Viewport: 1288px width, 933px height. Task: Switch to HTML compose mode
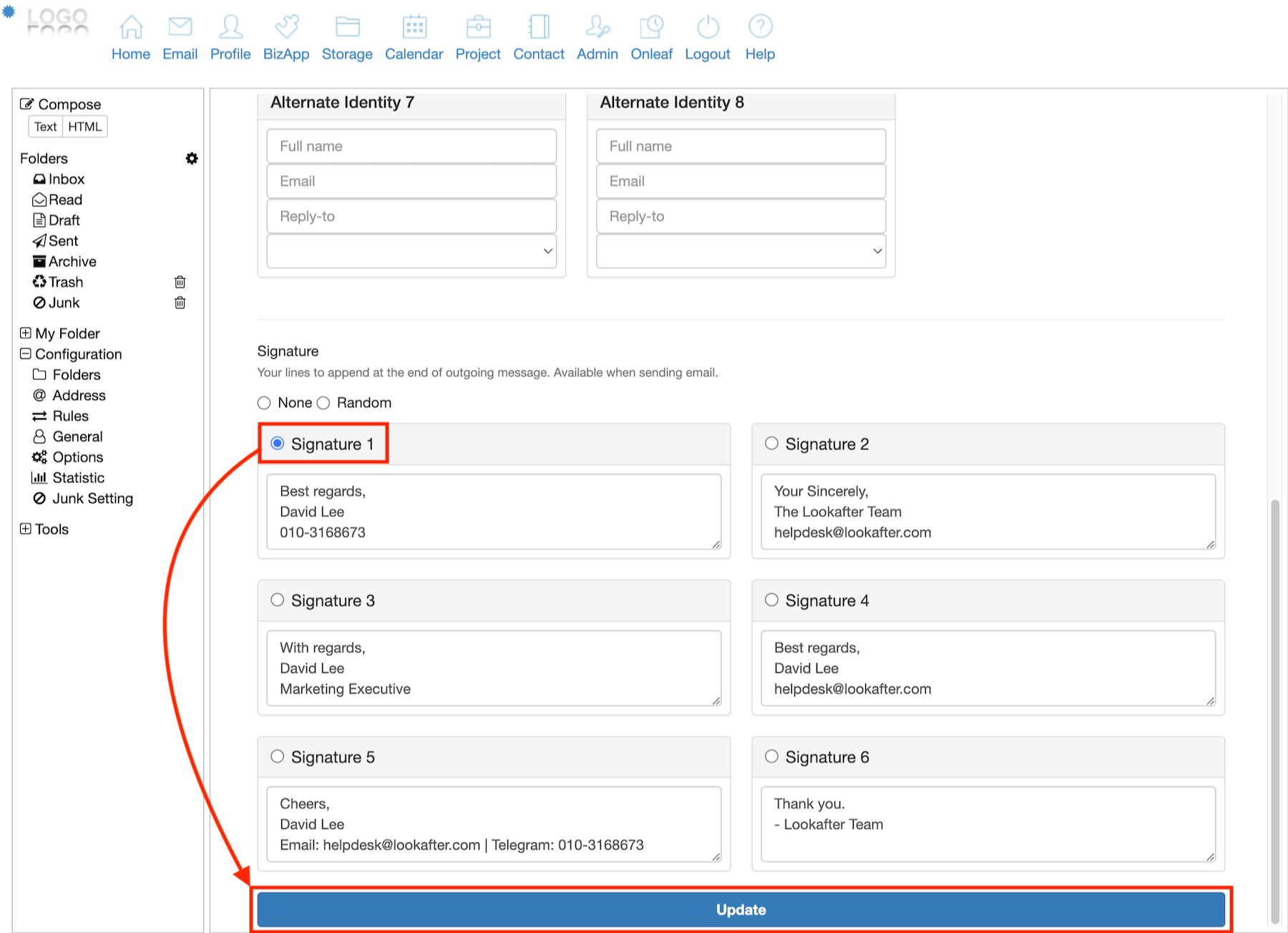pos(85,127)
